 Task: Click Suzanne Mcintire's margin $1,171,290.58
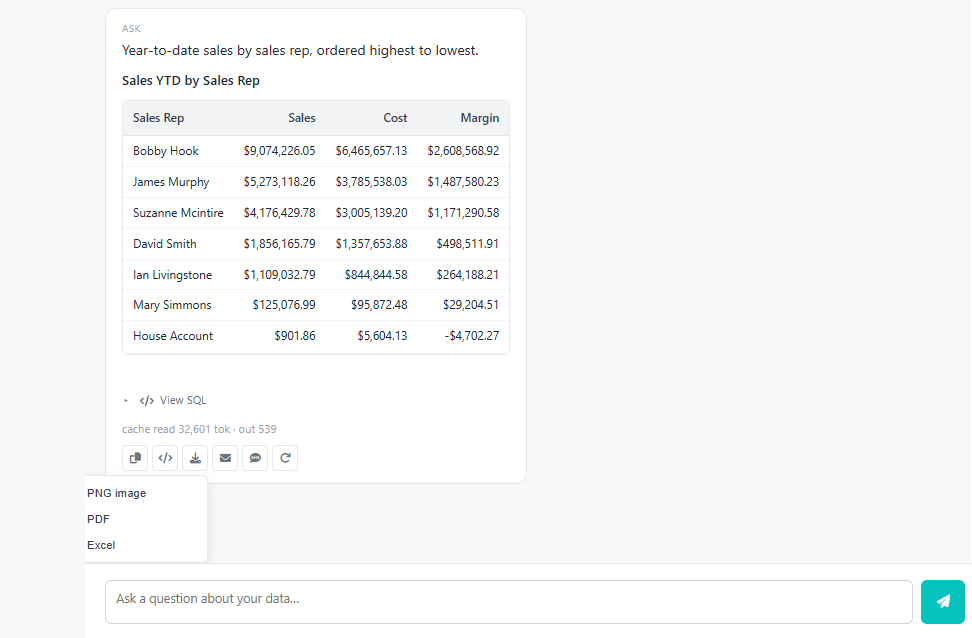[463, 213]
